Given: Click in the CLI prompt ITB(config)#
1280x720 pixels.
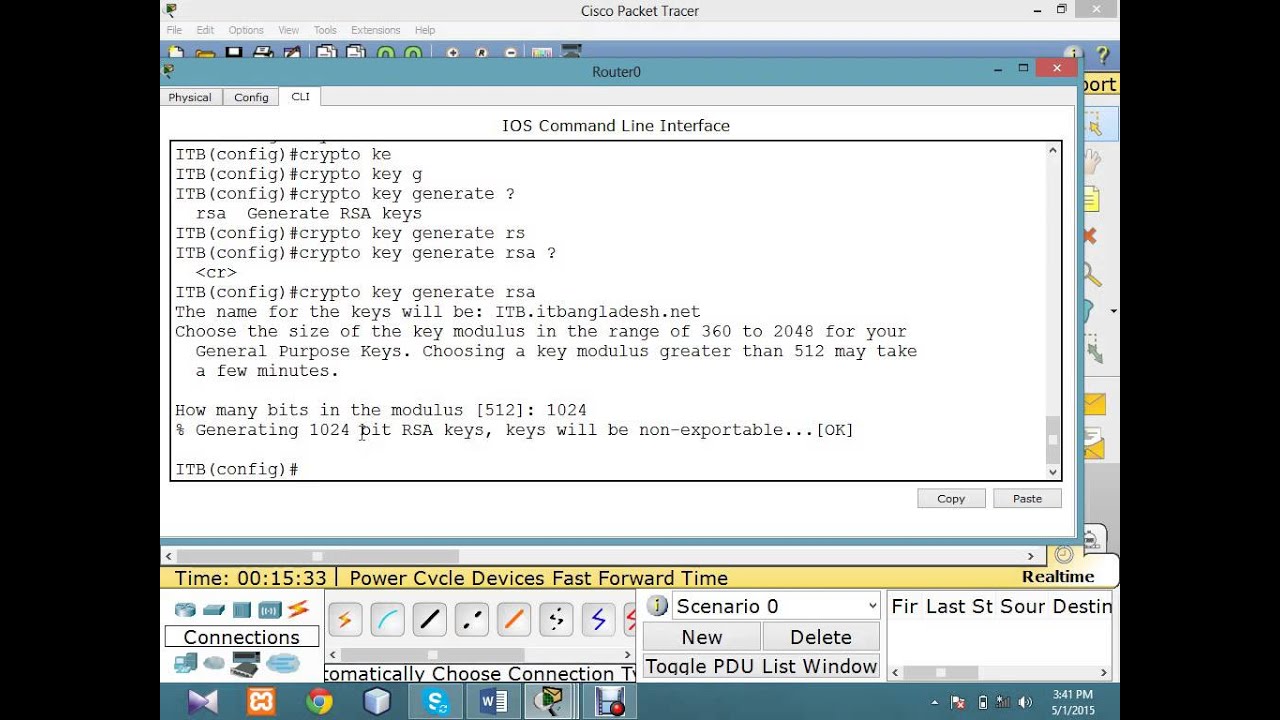Looking at the screenshot, I should click(x=237, y=469).
